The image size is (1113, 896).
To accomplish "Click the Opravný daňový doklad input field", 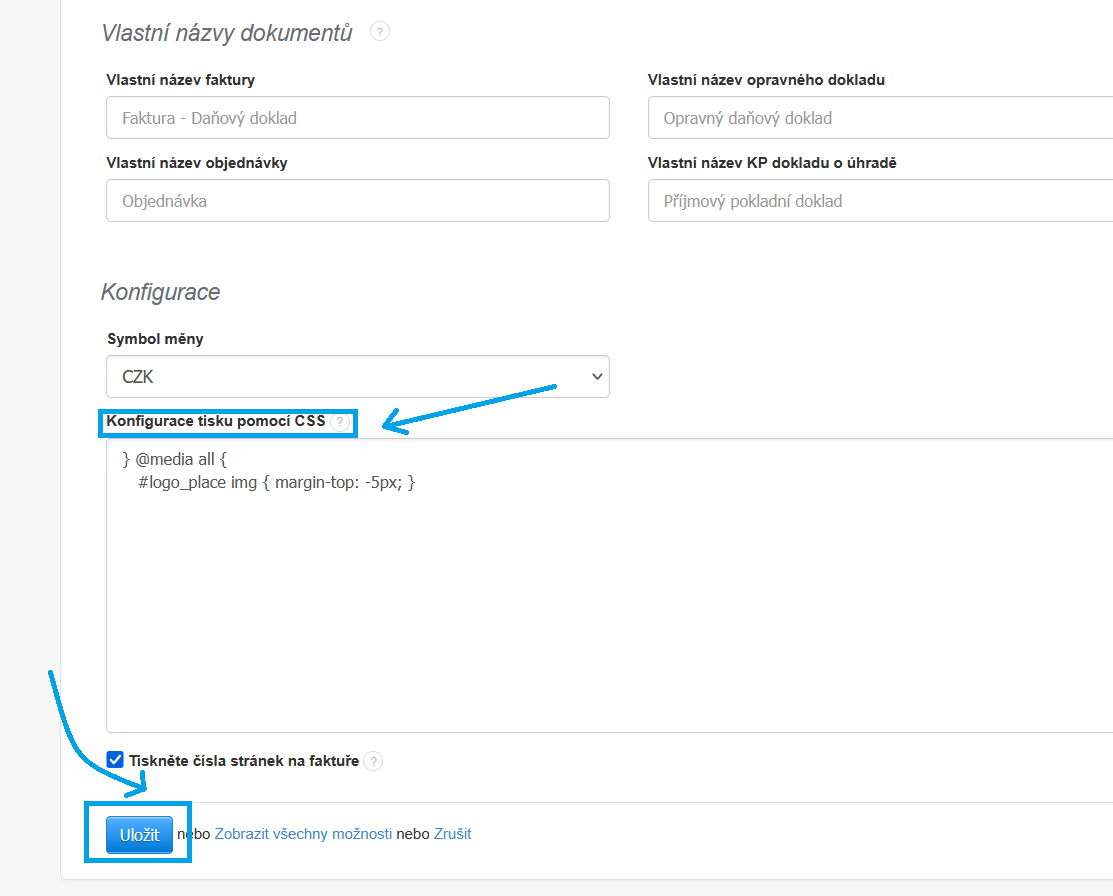I will tap(880, 118).
